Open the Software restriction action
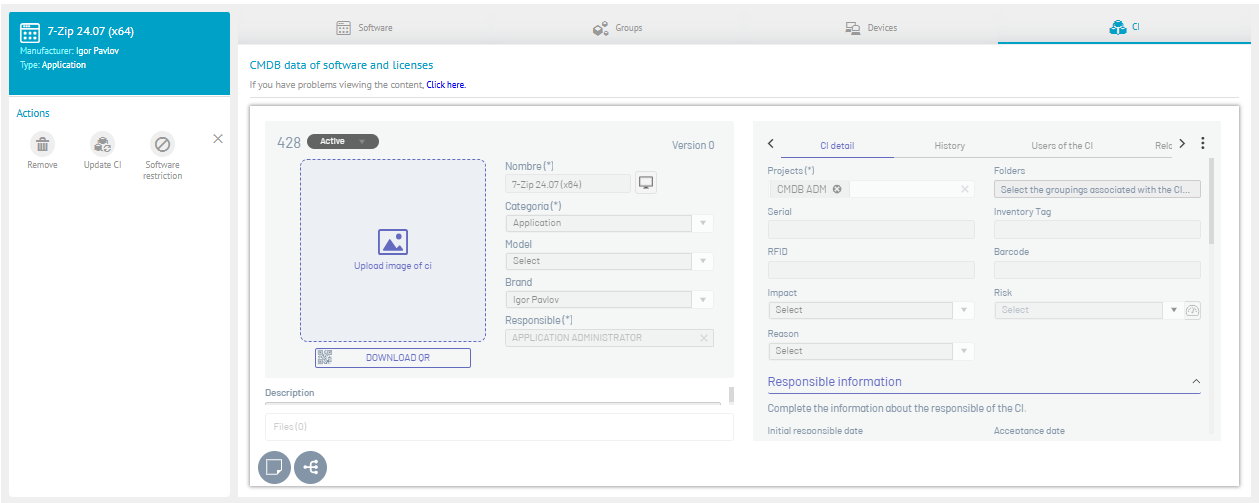 tap(162, 144)
